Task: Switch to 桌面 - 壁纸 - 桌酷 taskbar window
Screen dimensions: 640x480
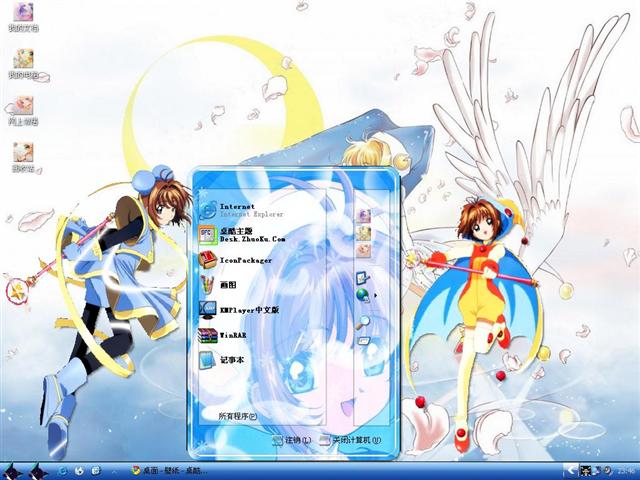Action: pos(170,471)
